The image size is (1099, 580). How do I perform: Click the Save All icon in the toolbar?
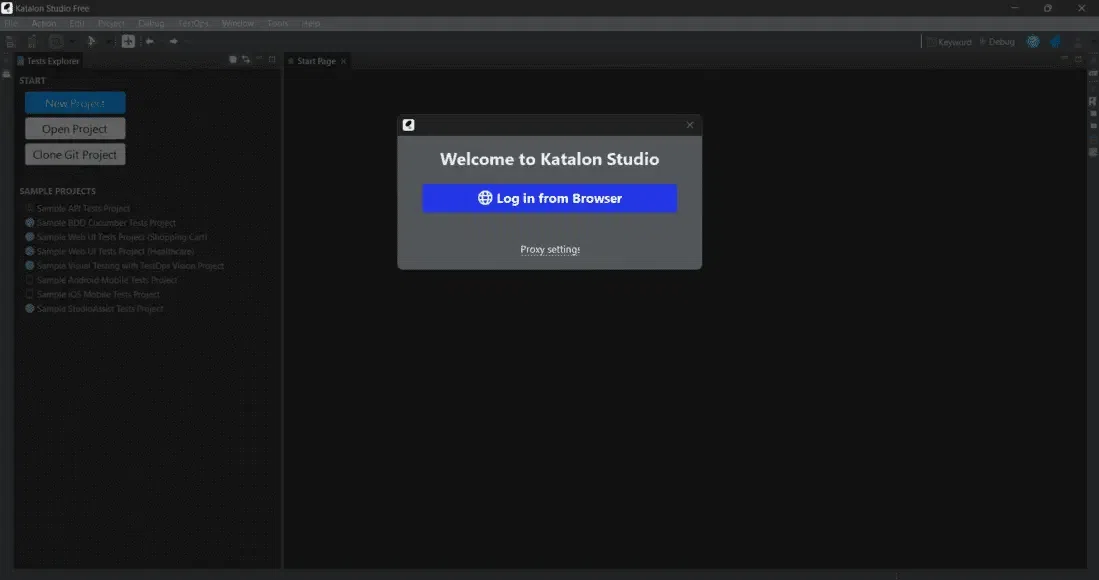pyautogui.click(x=32, y=42)
